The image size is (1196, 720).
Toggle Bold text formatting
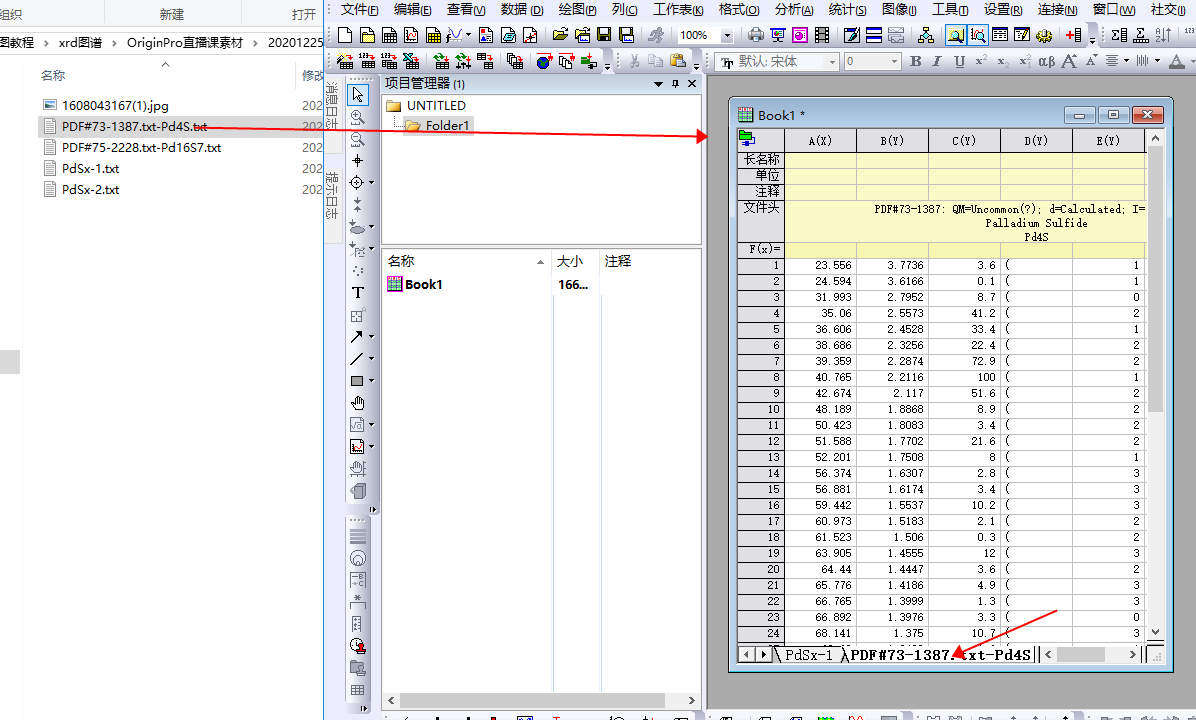[915, 62]
